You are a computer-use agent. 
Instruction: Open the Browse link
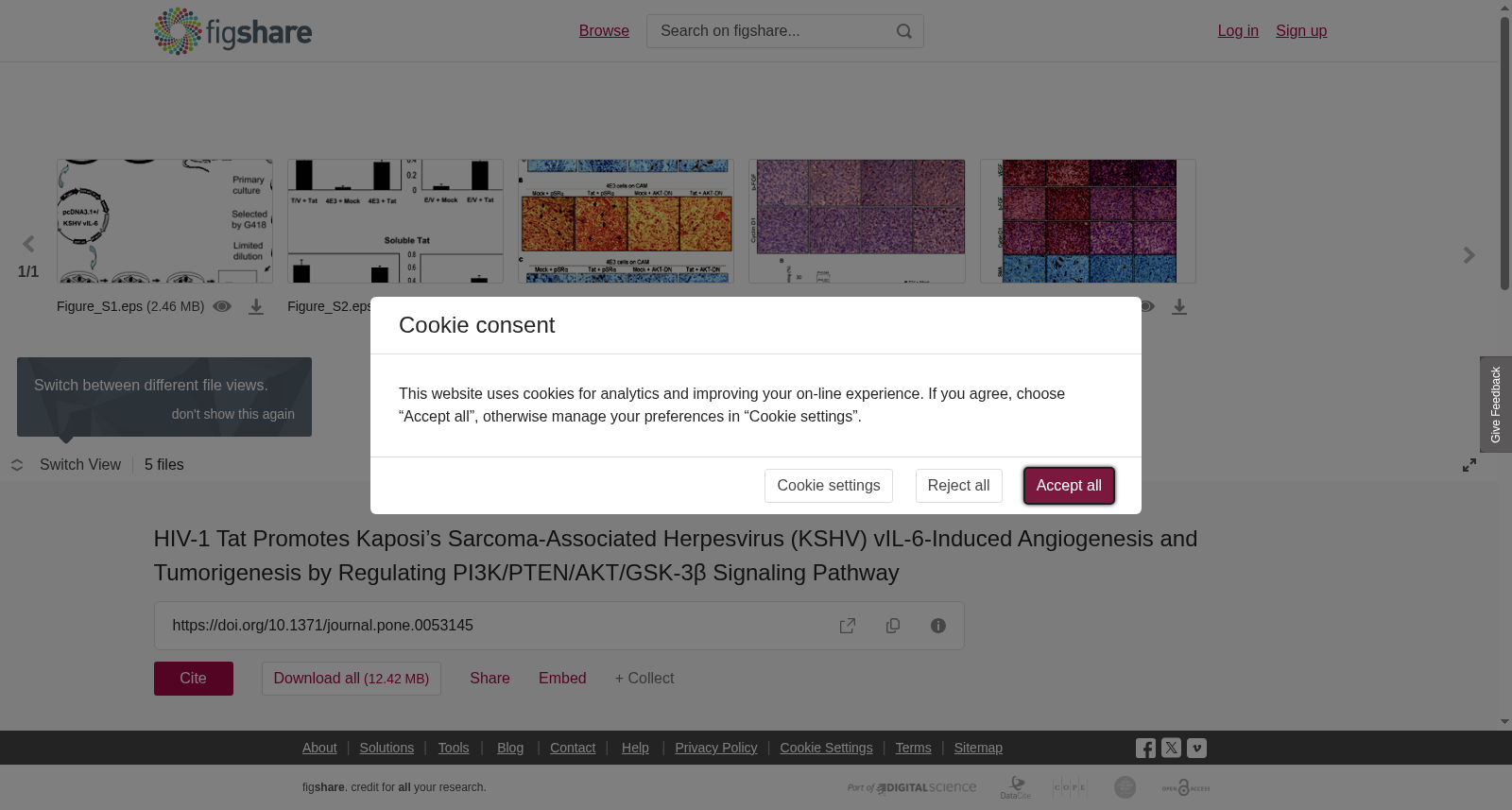(x=604, y=31)
